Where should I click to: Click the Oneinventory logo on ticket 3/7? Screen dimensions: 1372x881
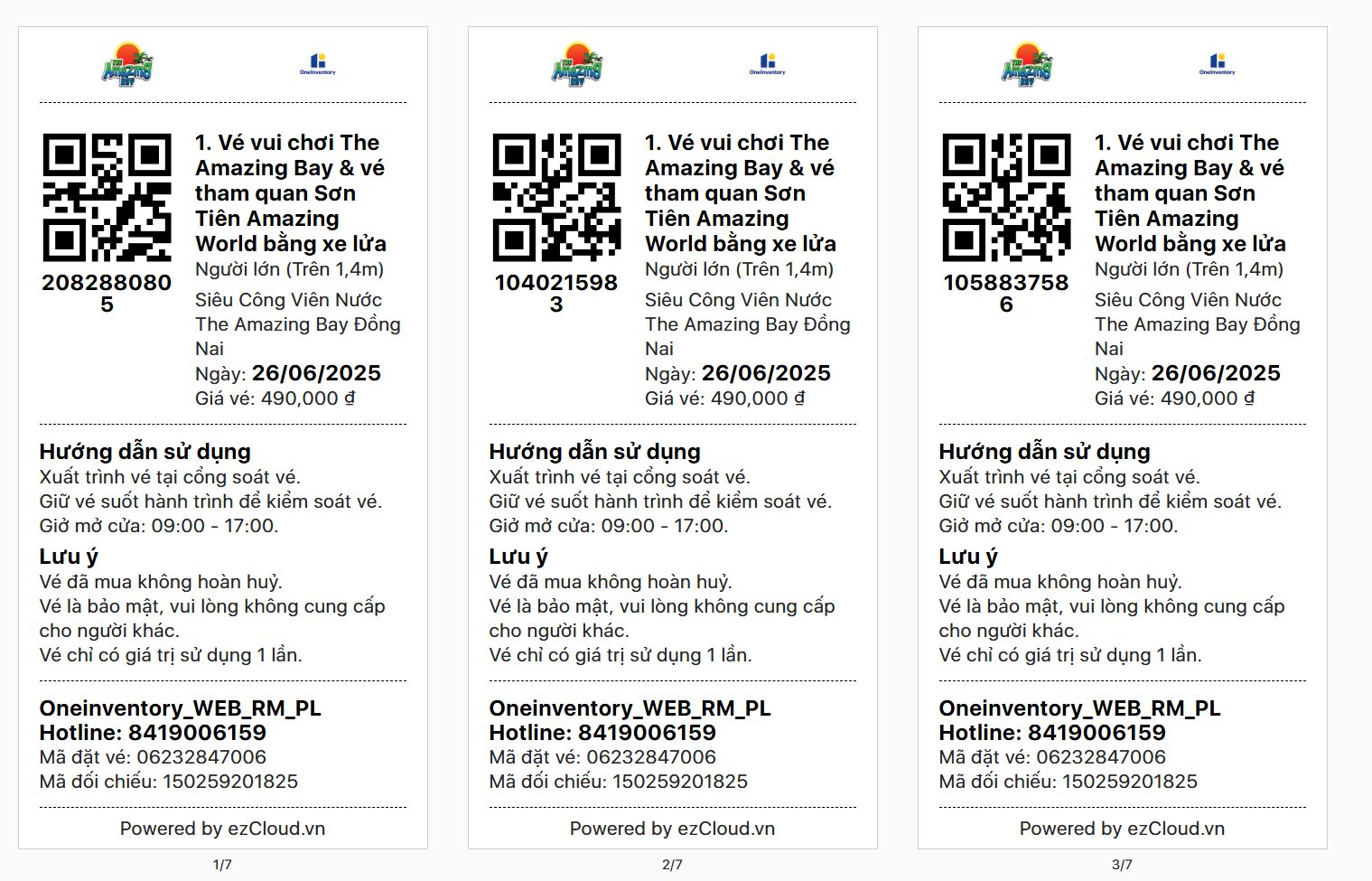[1217, 64]
